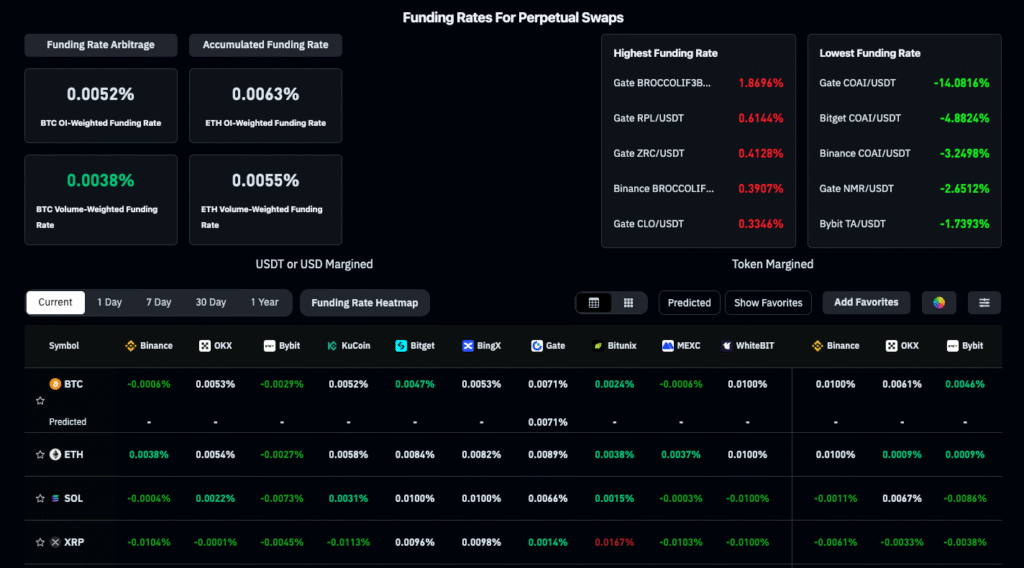
Task: Click KuCoin XRP rate -0.0113%
Action: point(348,542)
